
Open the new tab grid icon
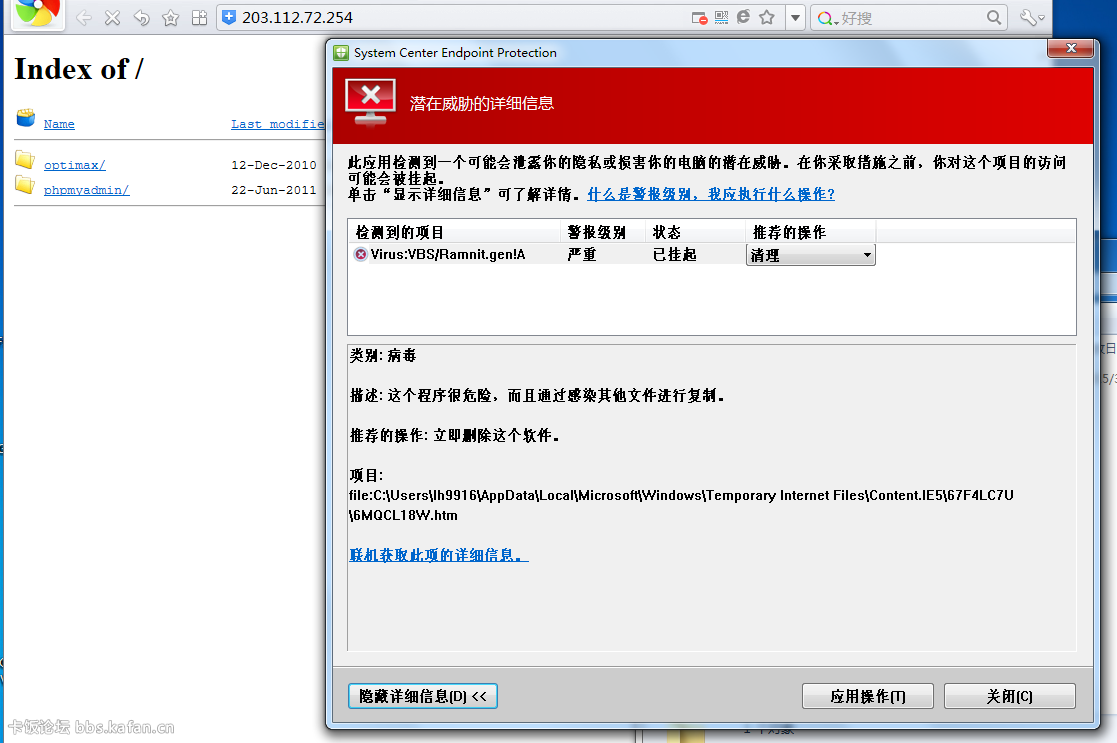(199, 18)
